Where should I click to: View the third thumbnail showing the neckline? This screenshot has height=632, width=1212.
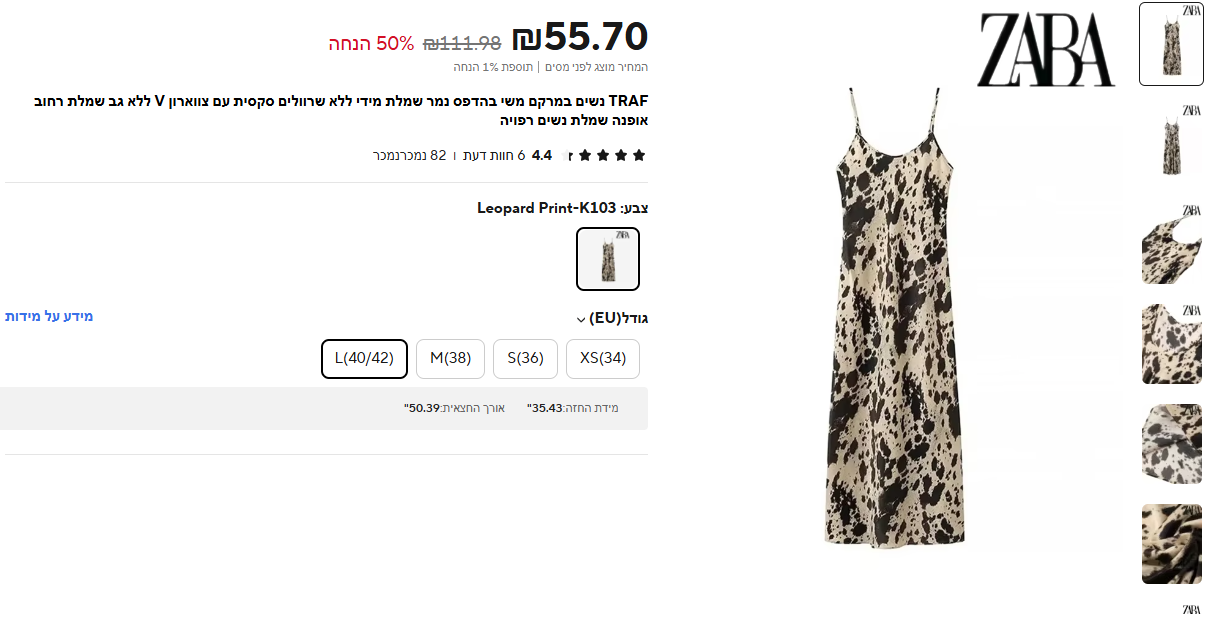(1171, 244)
